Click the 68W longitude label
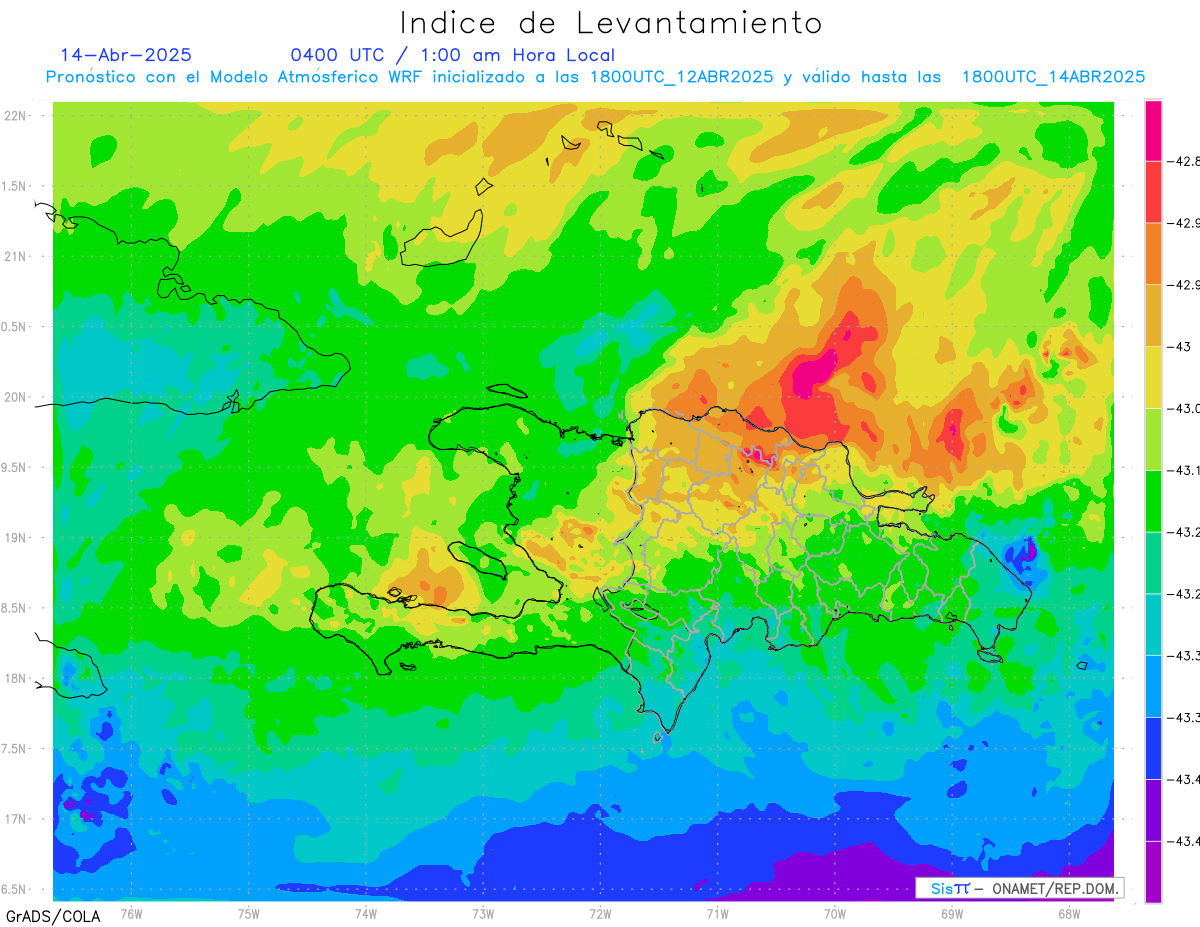This screenshot has width=1200, height=927. 1069,914
